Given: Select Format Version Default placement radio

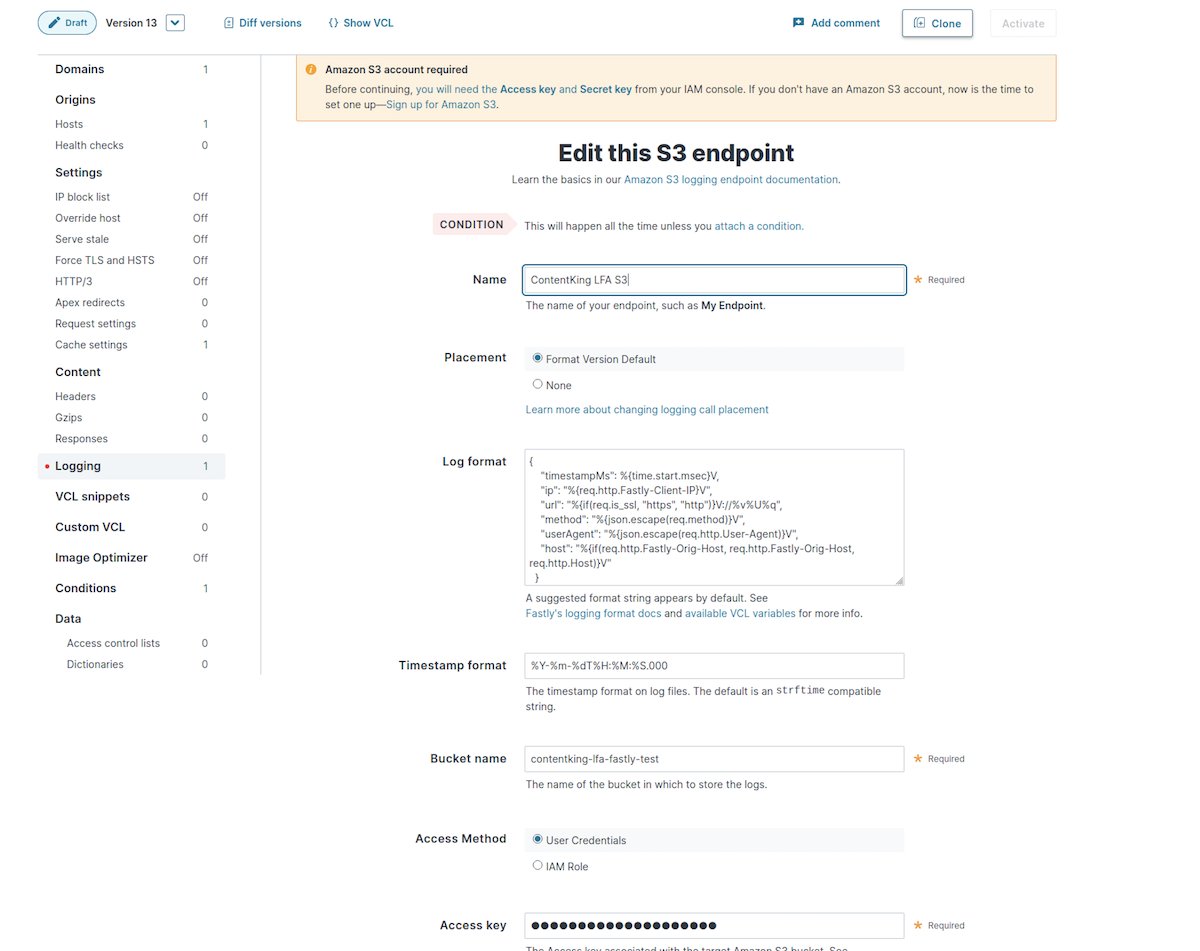Looking at the screenshot, I should coord(538,358).
